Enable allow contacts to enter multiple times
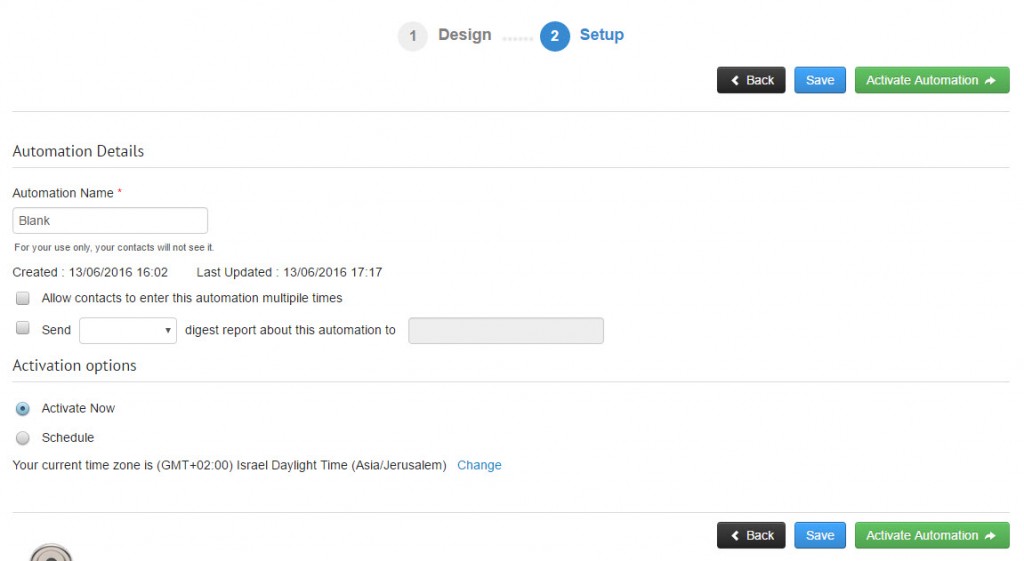The image size is (1024, 561). (23, 298)
